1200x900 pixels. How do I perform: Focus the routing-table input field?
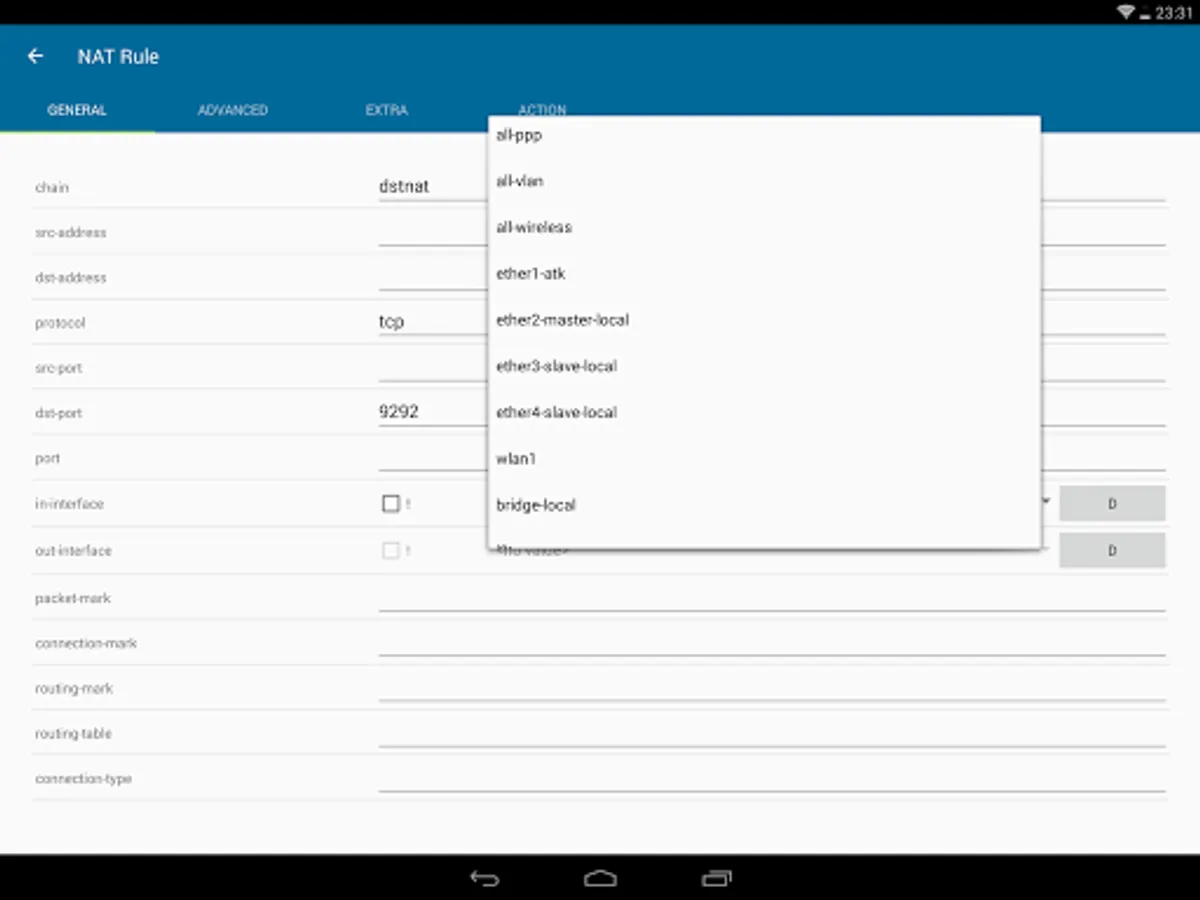772,733
